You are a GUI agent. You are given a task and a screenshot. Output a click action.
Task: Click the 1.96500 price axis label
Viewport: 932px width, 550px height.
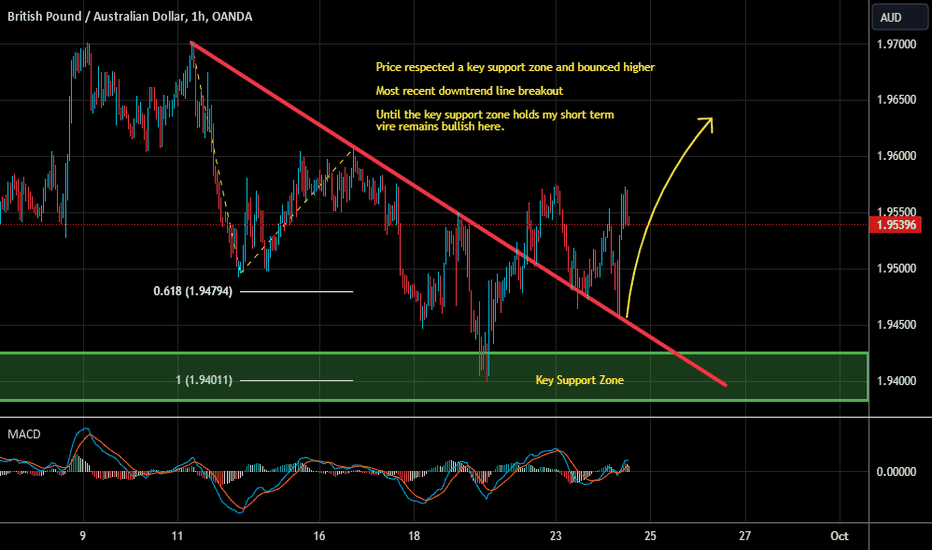point(896,100)
